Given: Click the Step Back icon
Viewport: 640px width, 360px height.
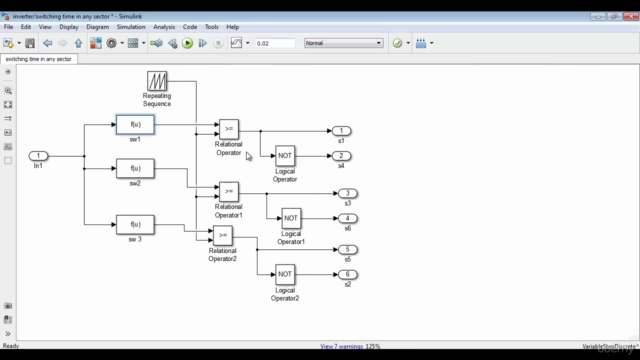Looking at the screenshot, I should (x=173, y=43).
